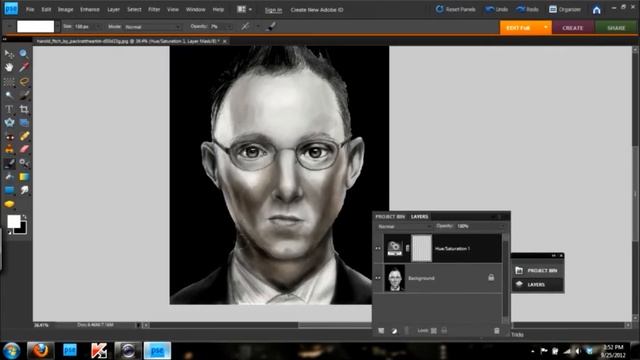Select the Crop tool
The image size is (640, 360).
pyautogui.click(x=24, y=109)
